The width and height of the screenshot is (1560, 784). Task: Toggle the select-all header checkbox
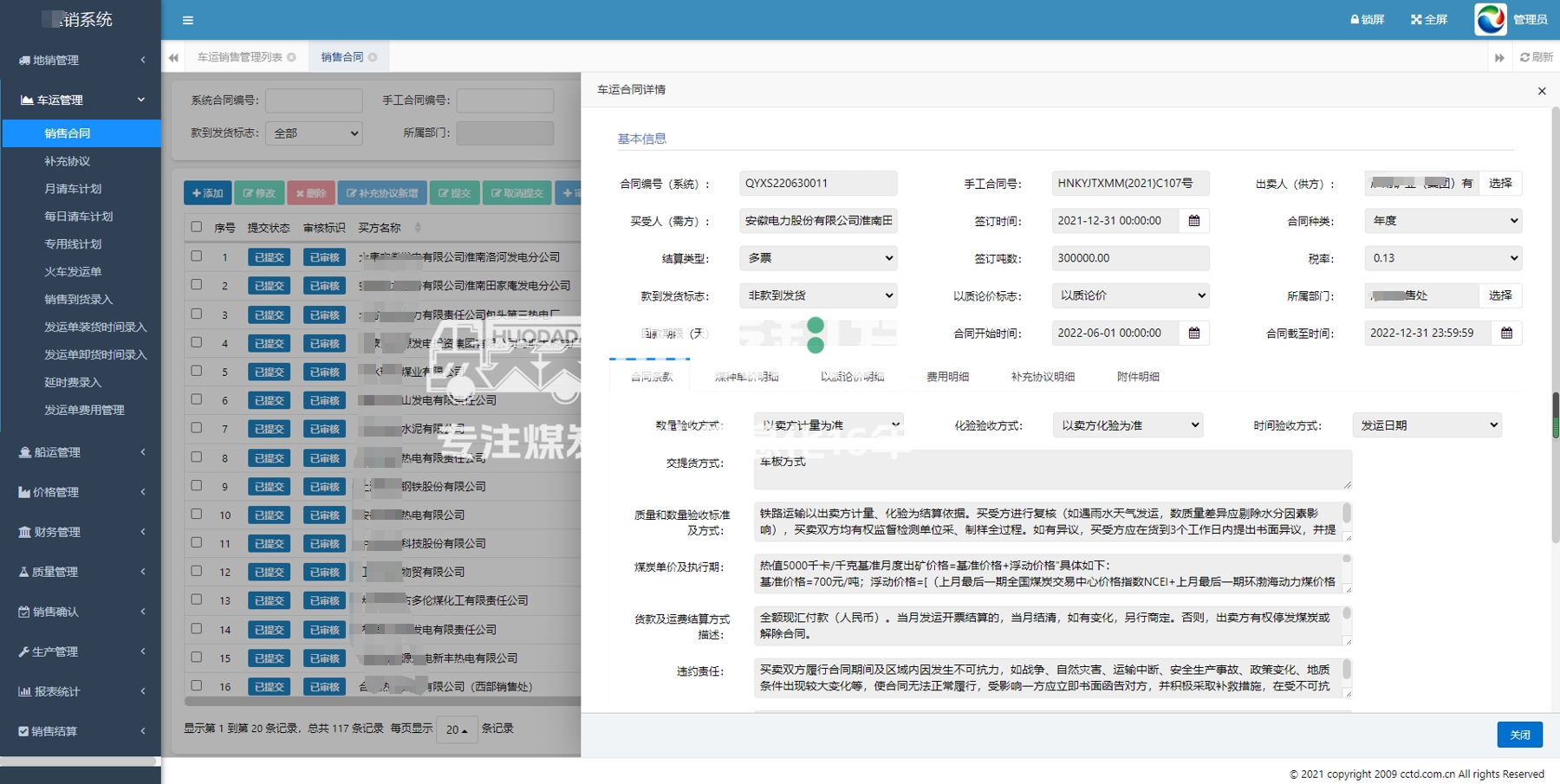pyautogui.click(x=197, y=227)
